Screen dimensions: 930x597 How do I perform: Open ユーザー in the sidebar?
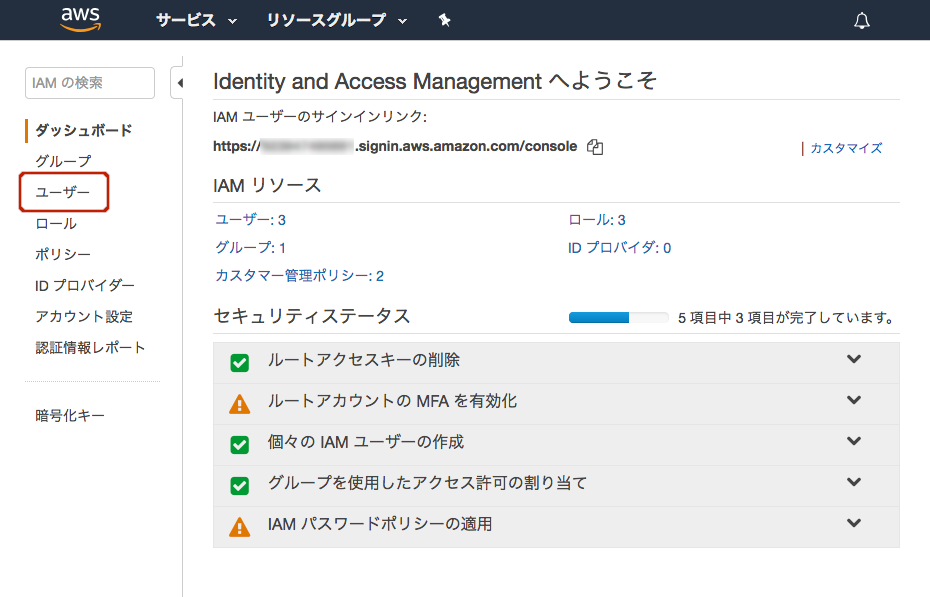[x=63, y=192]
